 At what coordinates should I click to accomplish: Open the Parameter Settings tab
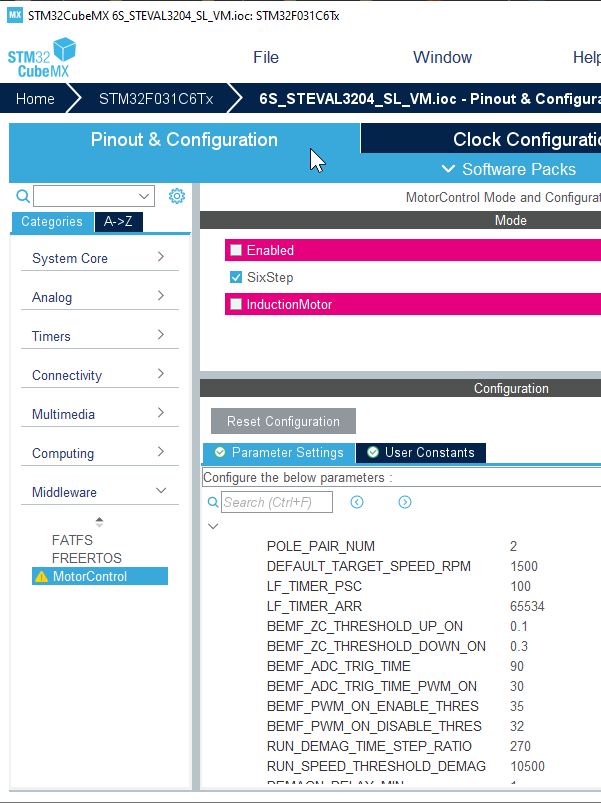pyautogui.click(x=279, y=453)
